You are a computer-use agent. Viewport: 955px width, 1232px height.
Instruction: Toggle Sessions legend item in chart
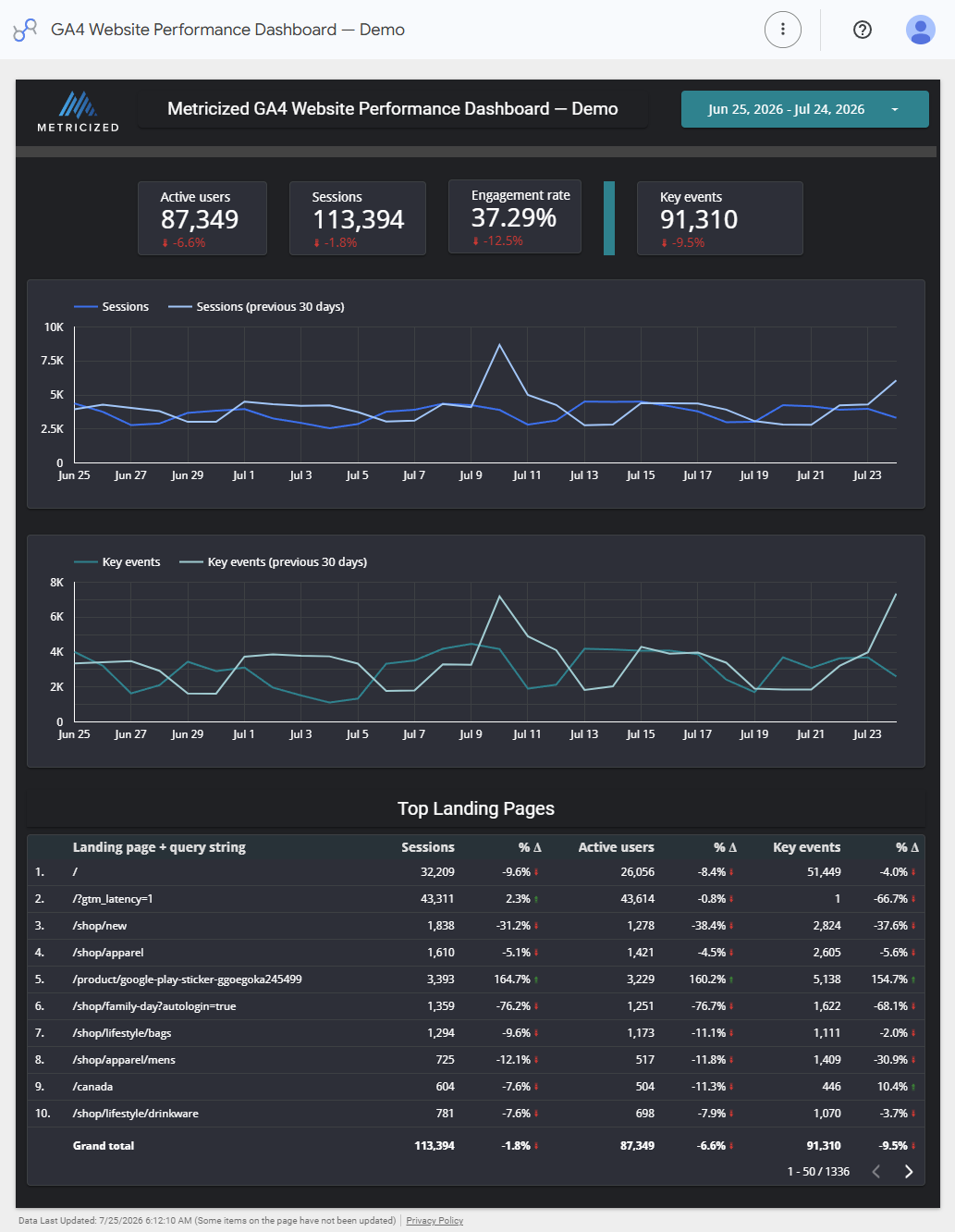[111, 307]
